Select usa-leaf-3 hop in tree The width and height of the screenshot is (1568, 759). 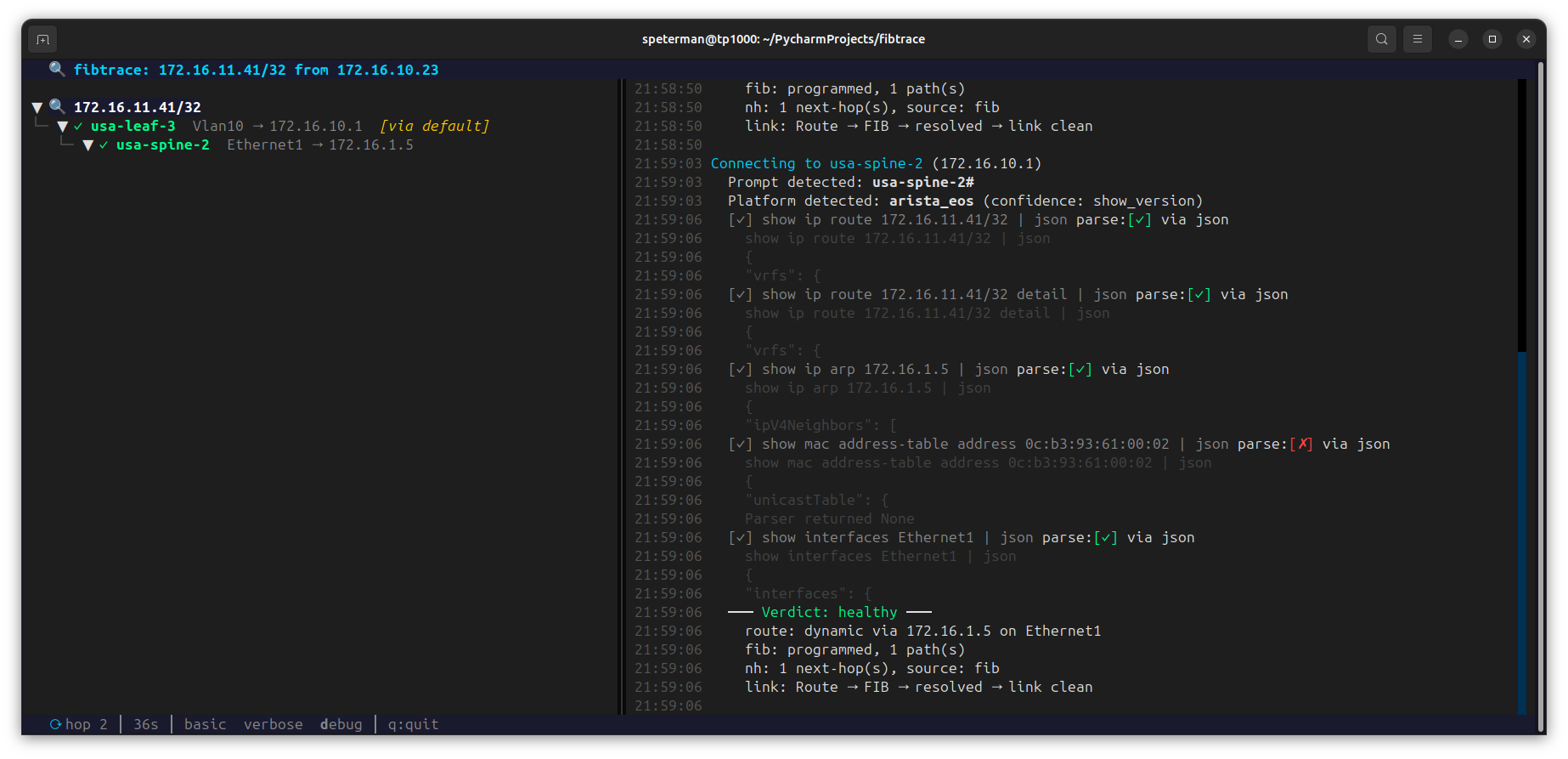133,126
